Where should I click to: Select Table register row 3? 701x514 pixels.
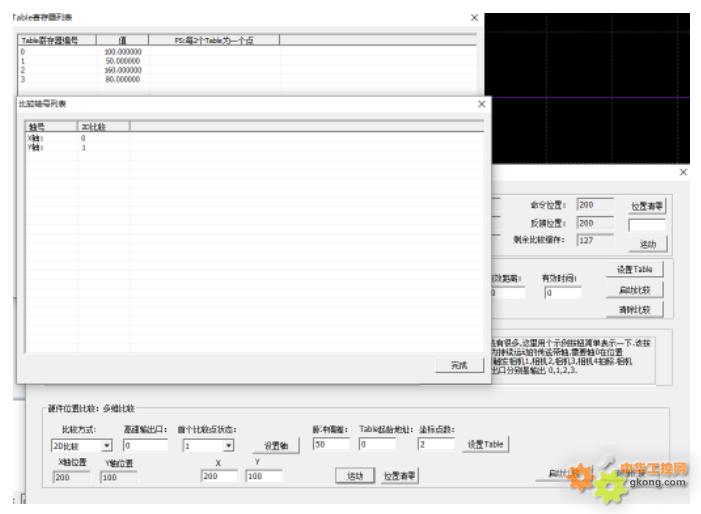(x=247, y=79)
